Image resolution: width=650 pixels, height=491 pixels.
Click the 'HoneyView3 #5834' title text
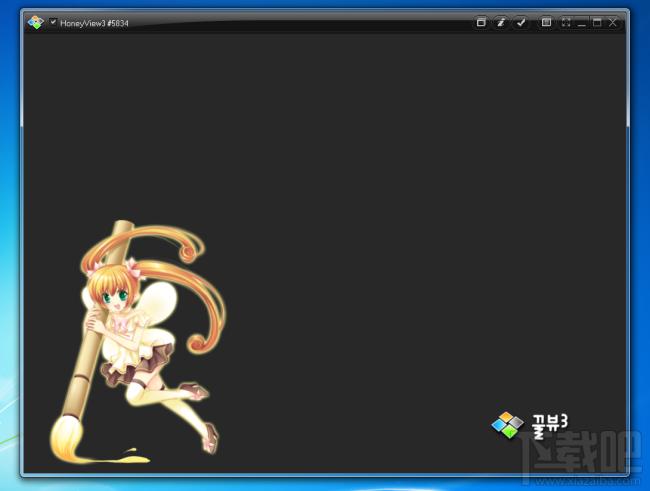click(94, 23)
